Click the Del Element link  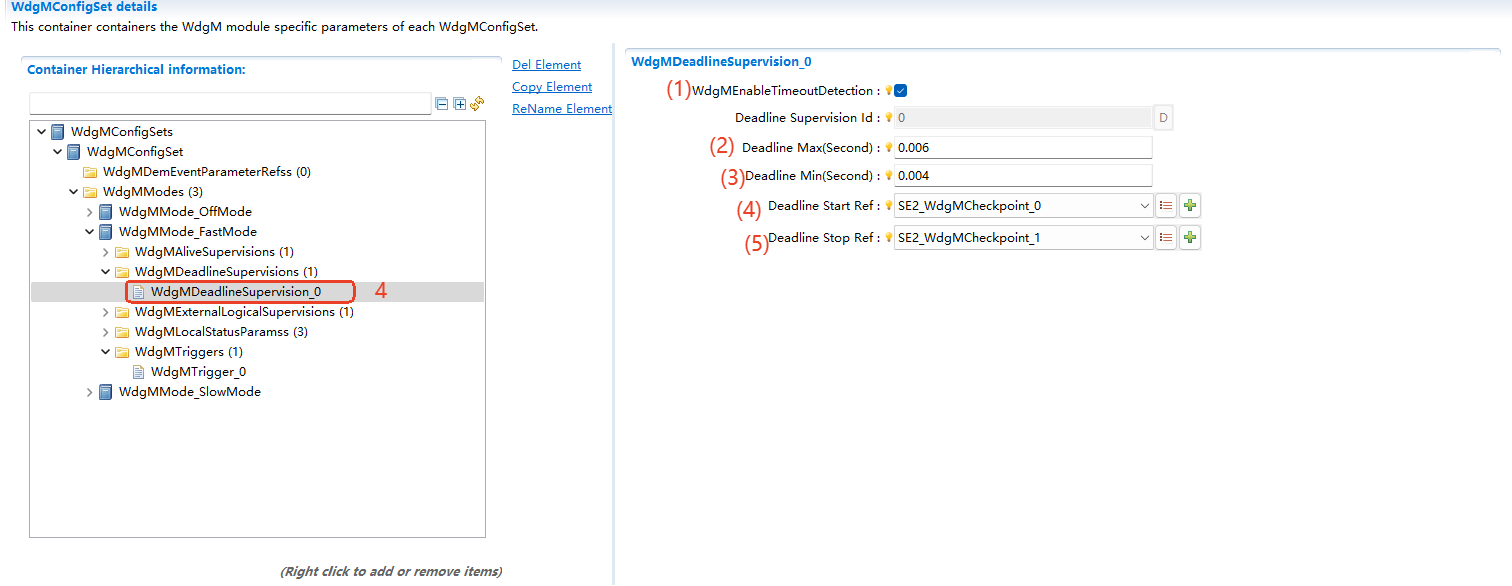tap(546, 65)
